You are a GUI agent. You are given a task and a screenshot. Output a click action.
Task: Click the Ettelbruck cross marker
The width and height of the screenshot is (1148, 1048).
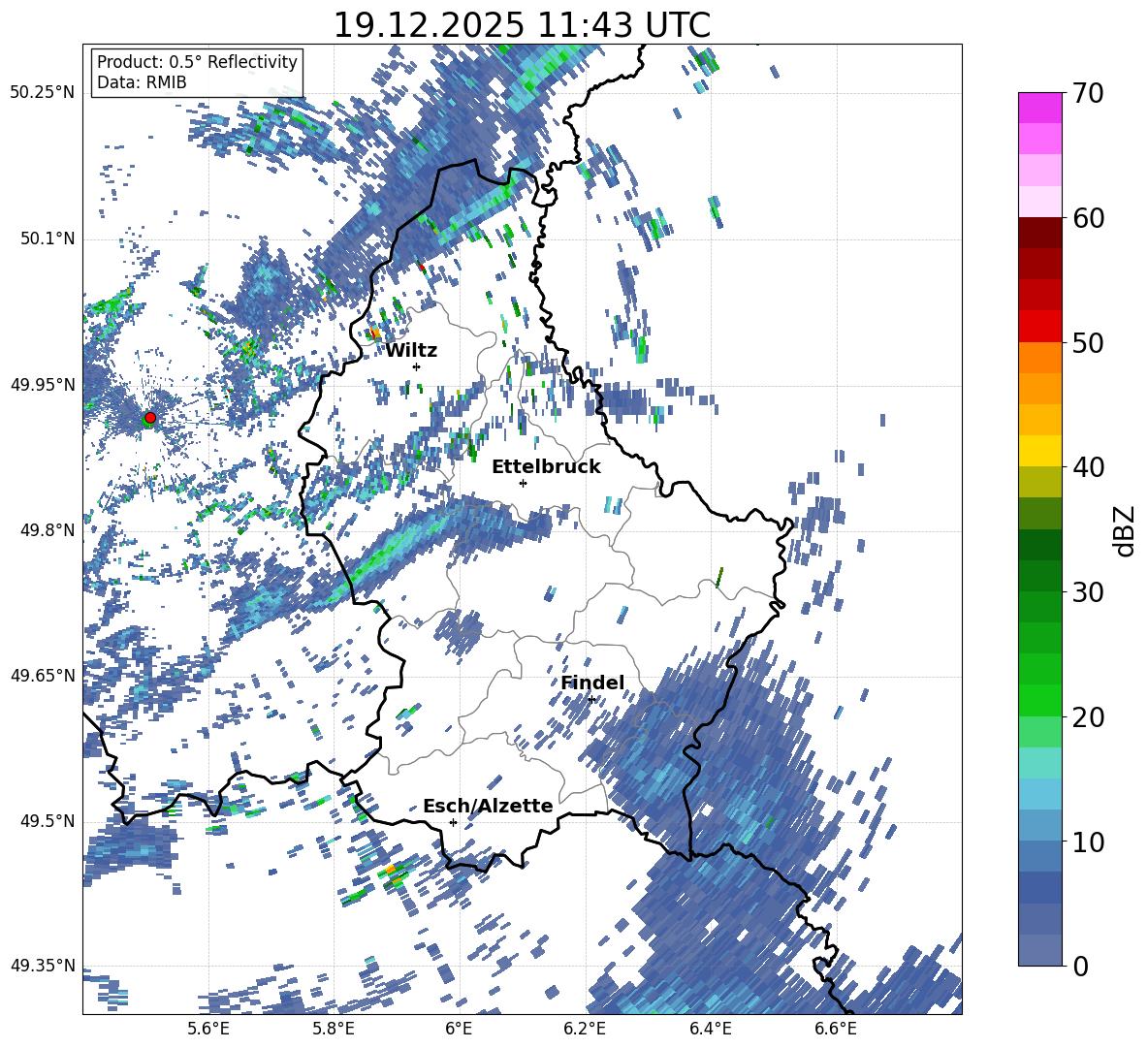pos(523,483)
